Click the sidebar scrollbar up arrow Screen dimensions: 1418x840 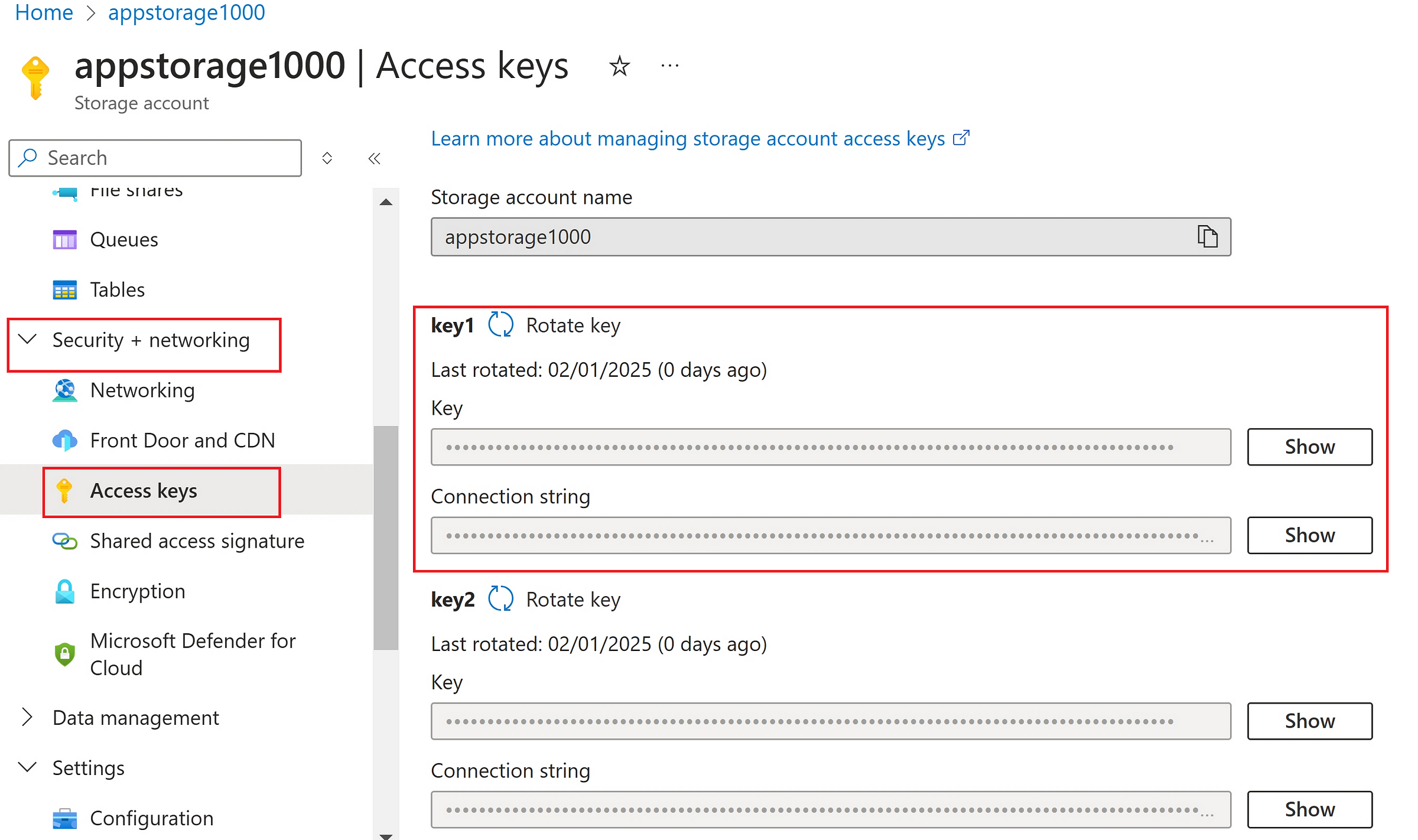coord(386,202)
